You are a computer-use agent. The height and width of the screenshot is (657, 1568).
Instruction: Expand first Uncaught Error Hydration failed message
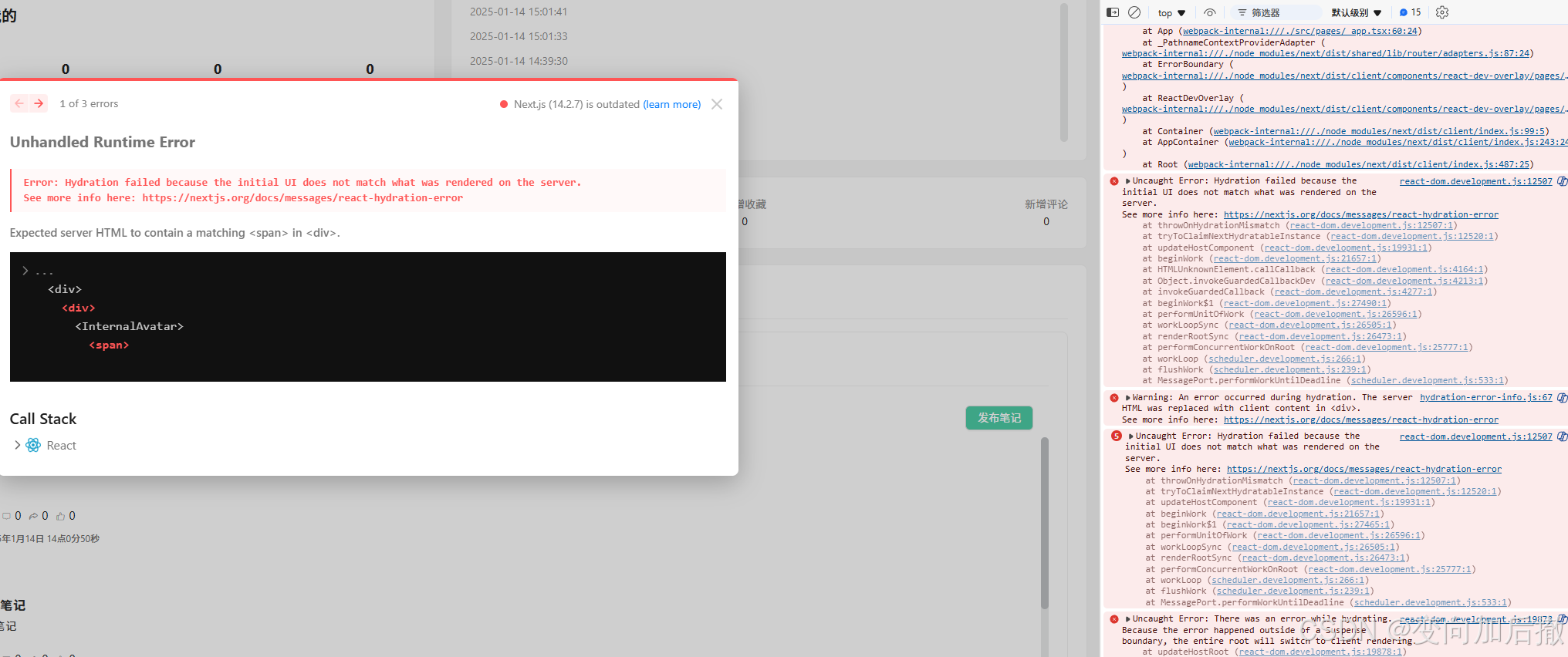(x=1128, y=181)
